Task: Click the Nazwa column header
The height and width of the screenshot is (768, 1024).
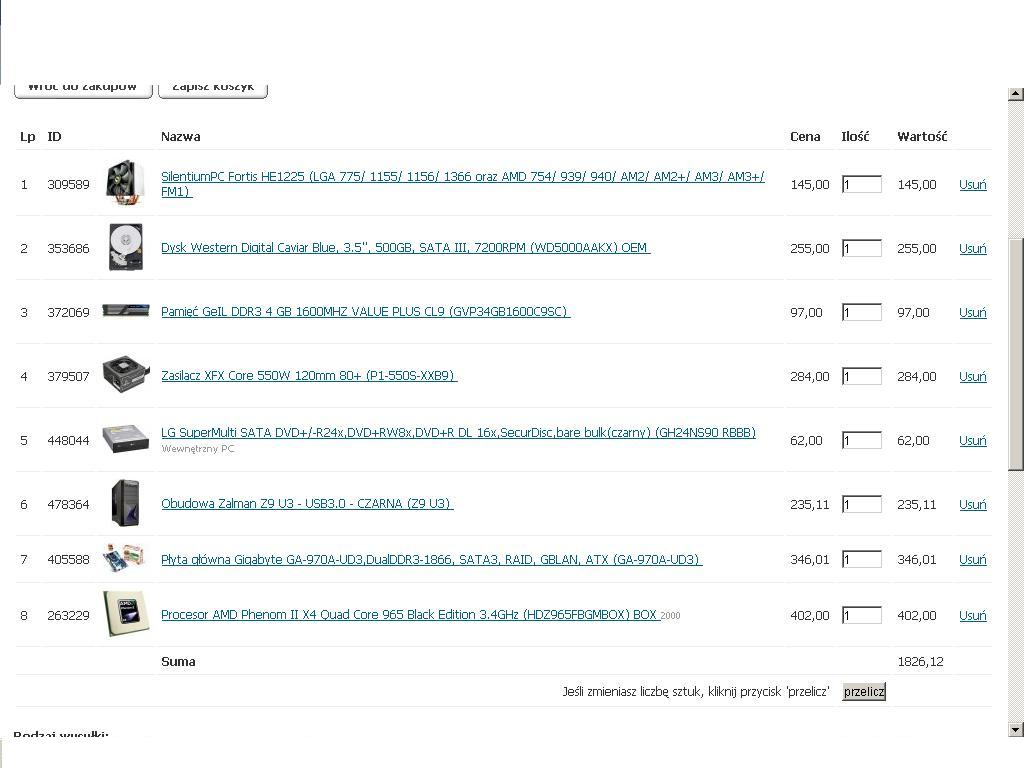Action: click(x=181, y=136)
